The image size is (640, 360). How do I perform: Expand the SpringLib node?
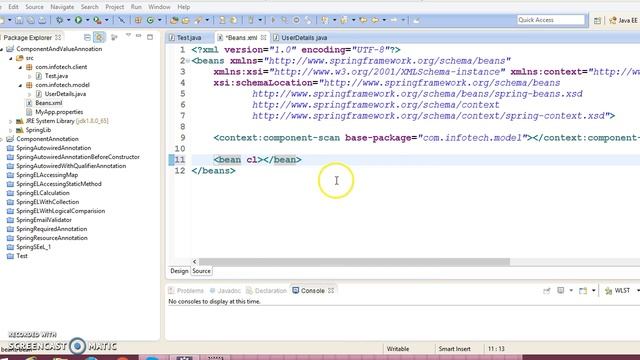click(11, 130)
